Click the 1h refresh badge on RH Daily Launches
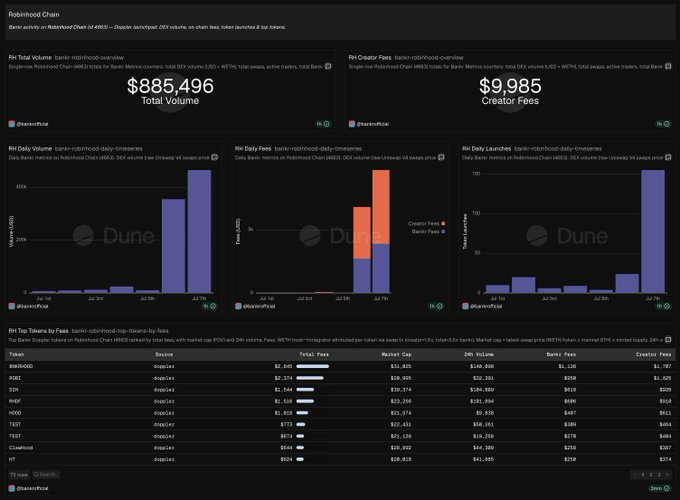Screen dimensions: 680x500 point(663,306)
